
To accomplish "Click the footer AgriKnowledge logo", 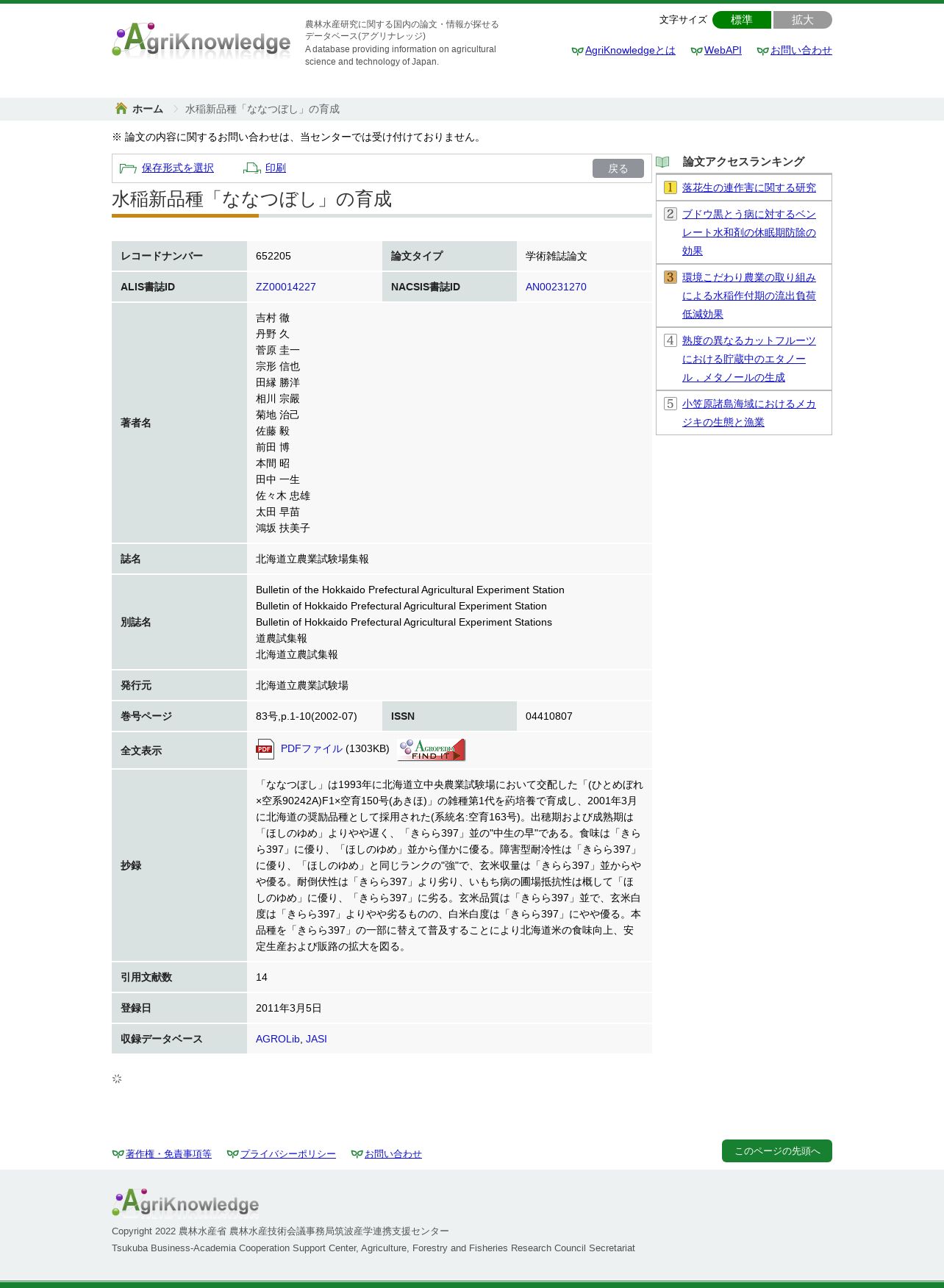I will pyautogui.click(x=185, y=1202).
